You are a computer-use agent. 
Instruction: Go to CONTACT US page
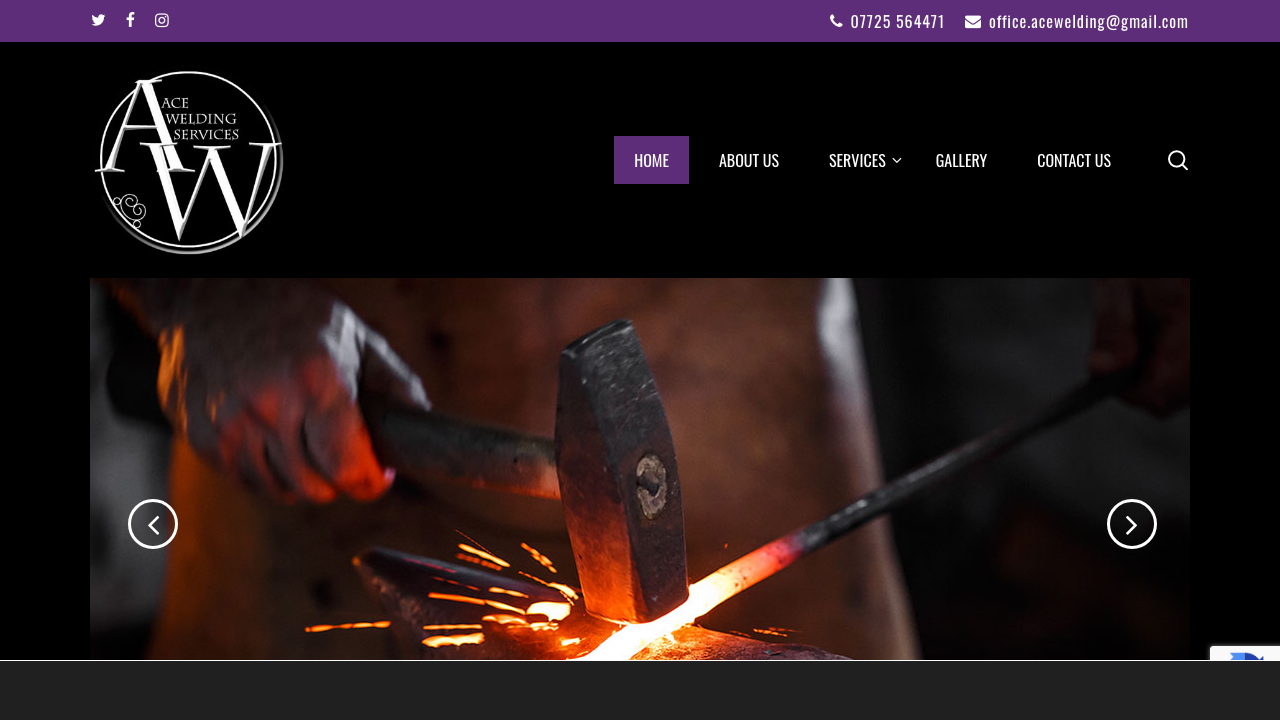coord(1073,158)
